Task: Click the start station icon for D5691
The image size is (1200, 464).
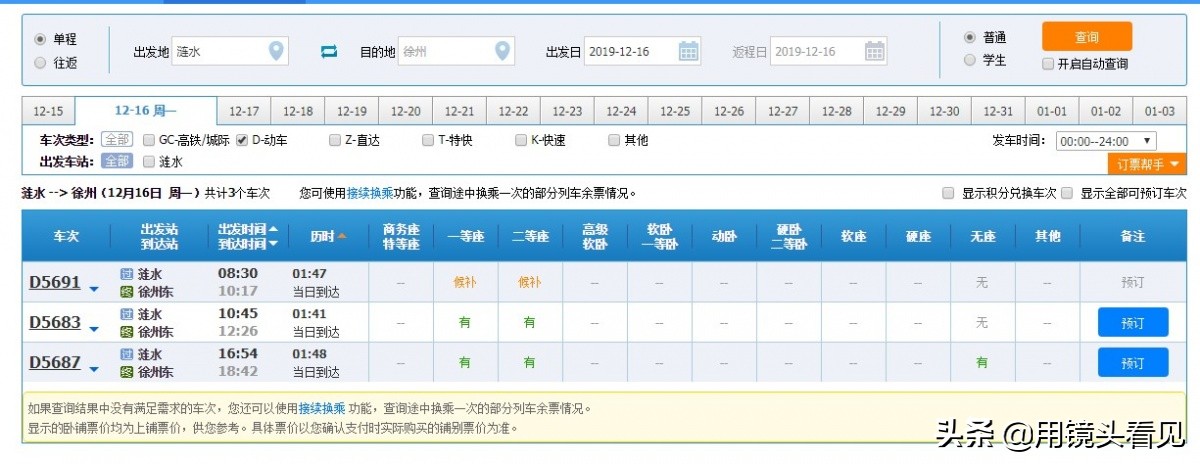Action: pos(126,273)
